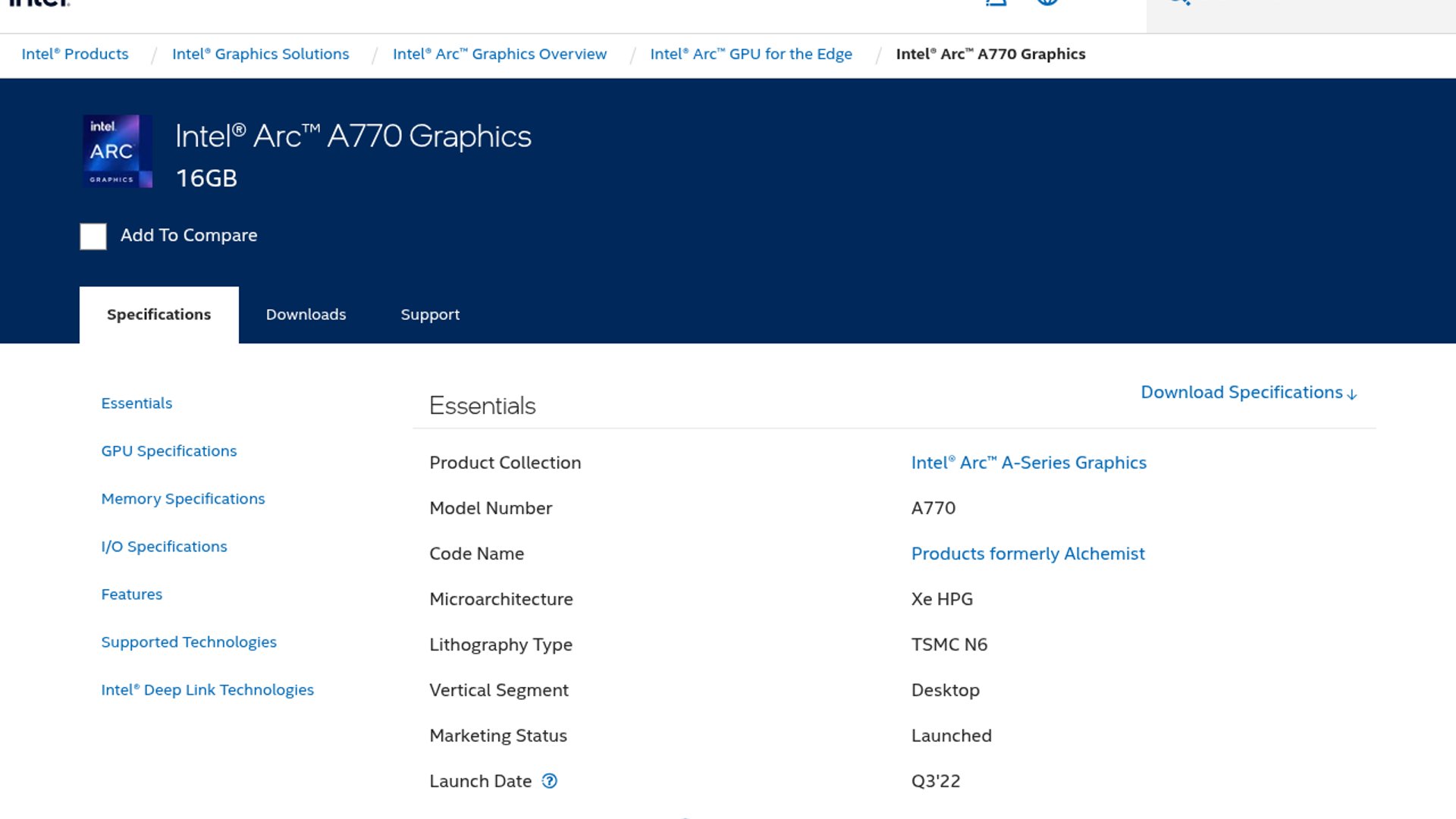The image size is (1456, 819).
Task: Open Intel Arc A-Series Graphics collection link
Action: [1028, 463]
